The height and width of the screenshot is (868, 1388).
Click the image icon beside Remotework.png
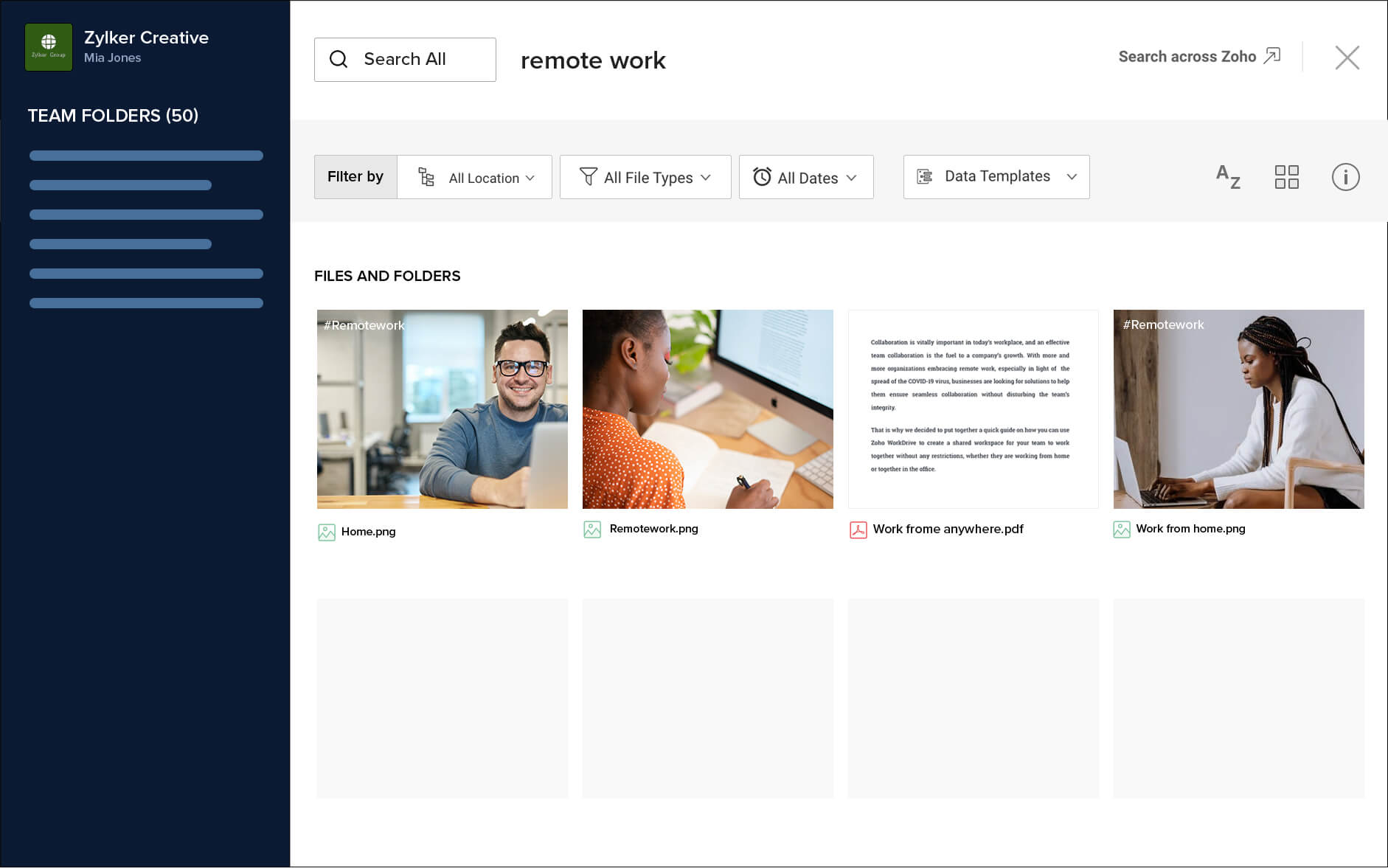coord(592,530)
